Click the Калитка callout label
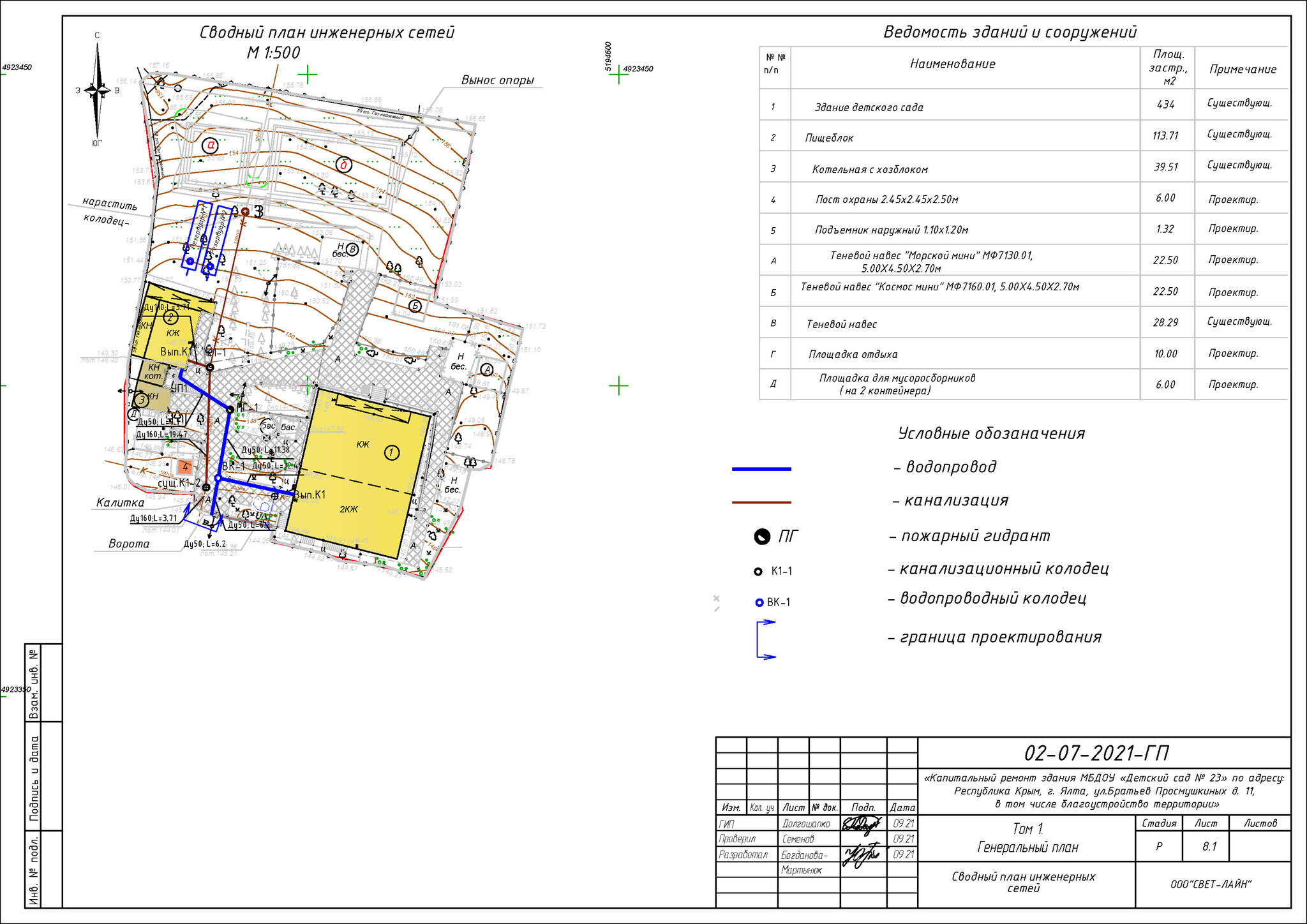This screenshot has height=924, width=1307. click(x=120, y=503)
